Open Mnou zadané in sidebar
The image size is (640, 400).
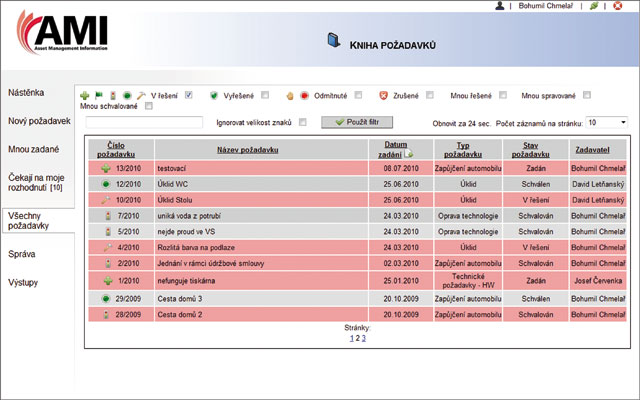[33, 149]
